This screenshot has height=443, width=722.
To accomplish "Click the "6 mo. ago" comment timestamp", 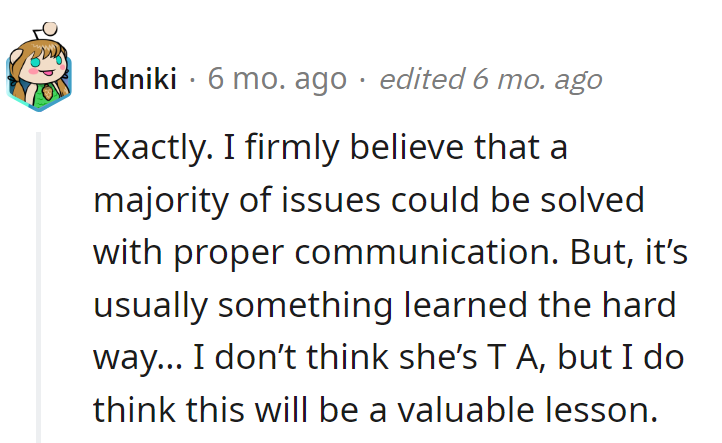I will click(x=277, y=79).
